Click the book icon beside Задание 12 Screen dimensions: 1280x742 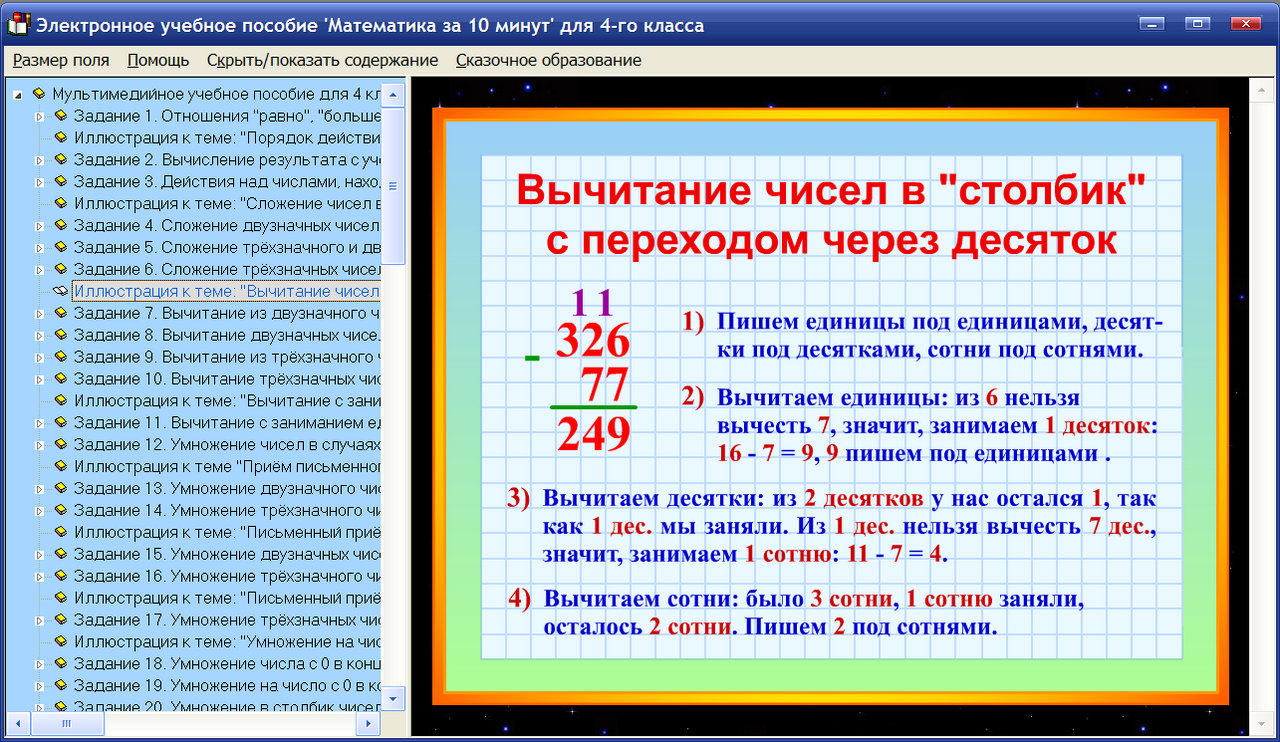[x=60, y=445]
